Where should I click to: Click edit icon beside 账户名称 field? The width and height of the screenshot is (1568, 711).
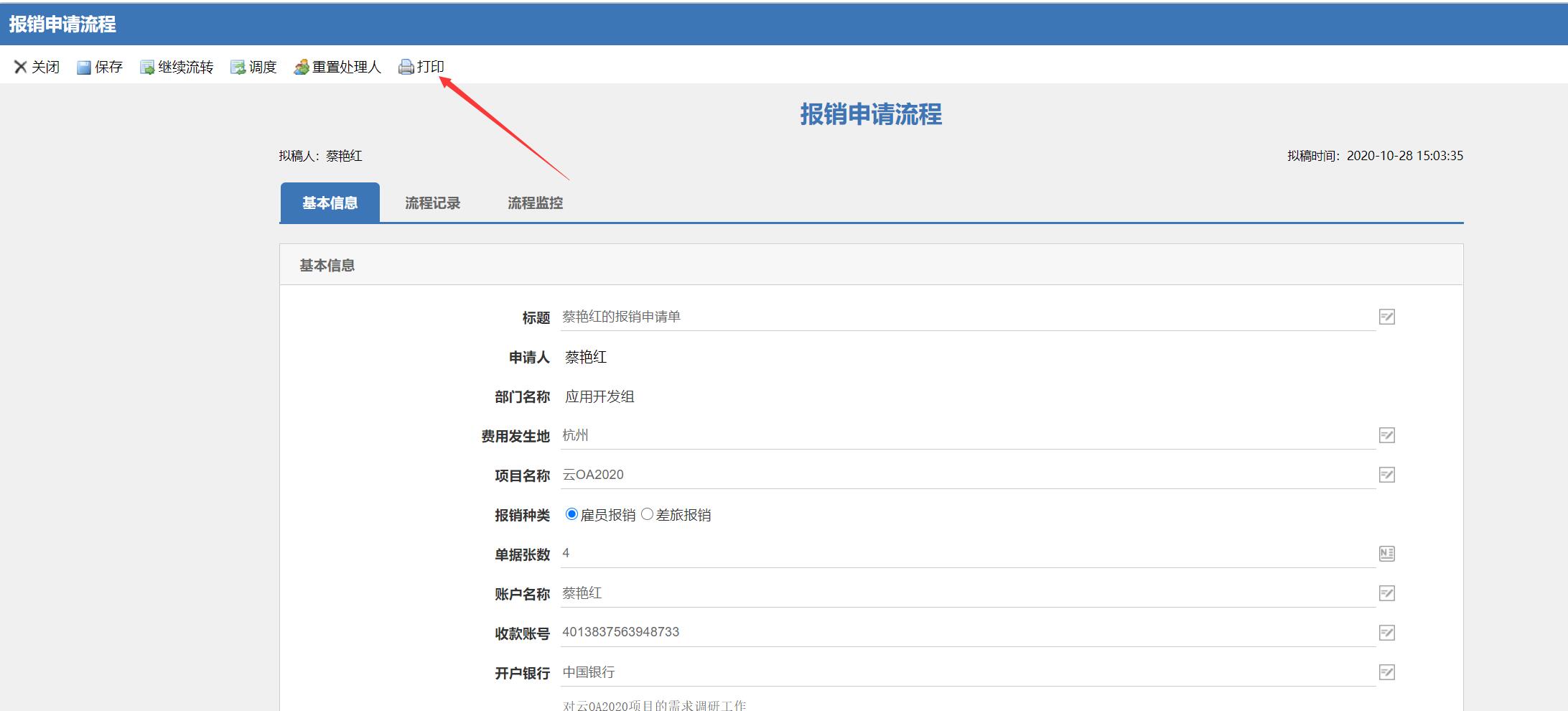coord(1386,593)
